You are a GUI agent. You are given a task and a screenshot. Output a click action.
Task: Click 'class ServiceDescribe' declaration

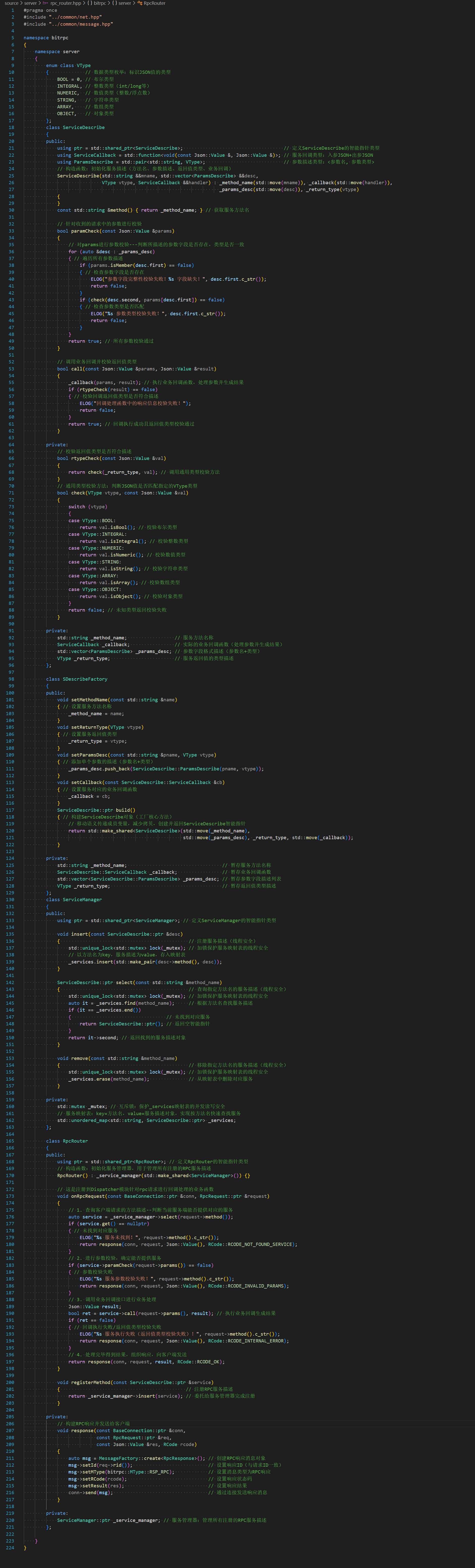(x=76, y=127)
